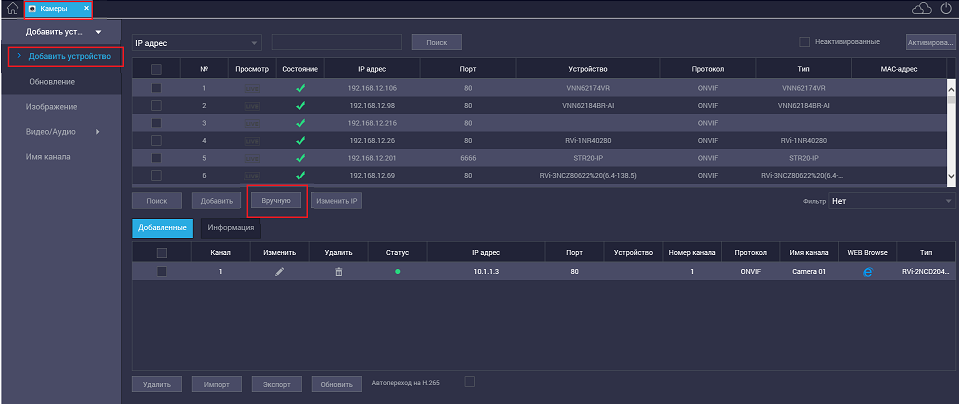959x404 pixels.
Task: Open Изображение in the sidebar menu
Action: pyautogui.click(x=52, y=106)
